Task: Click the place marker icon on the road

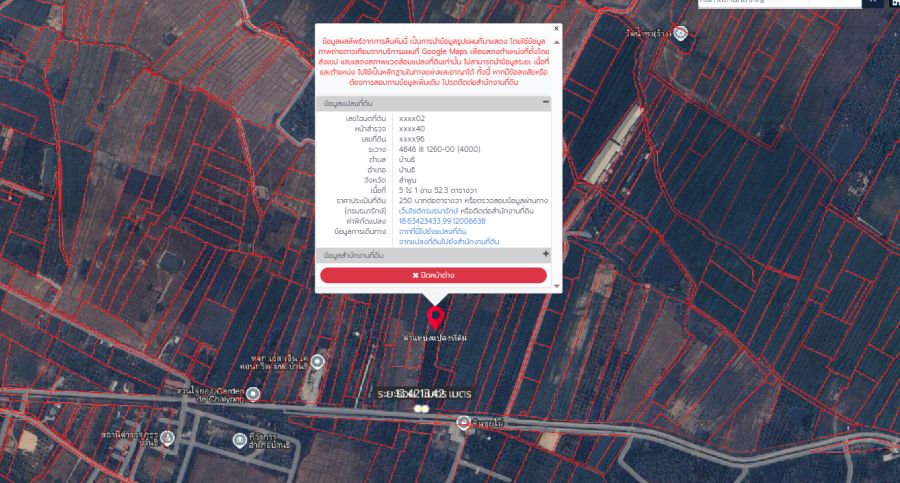Action: click(x=461, y=423)
